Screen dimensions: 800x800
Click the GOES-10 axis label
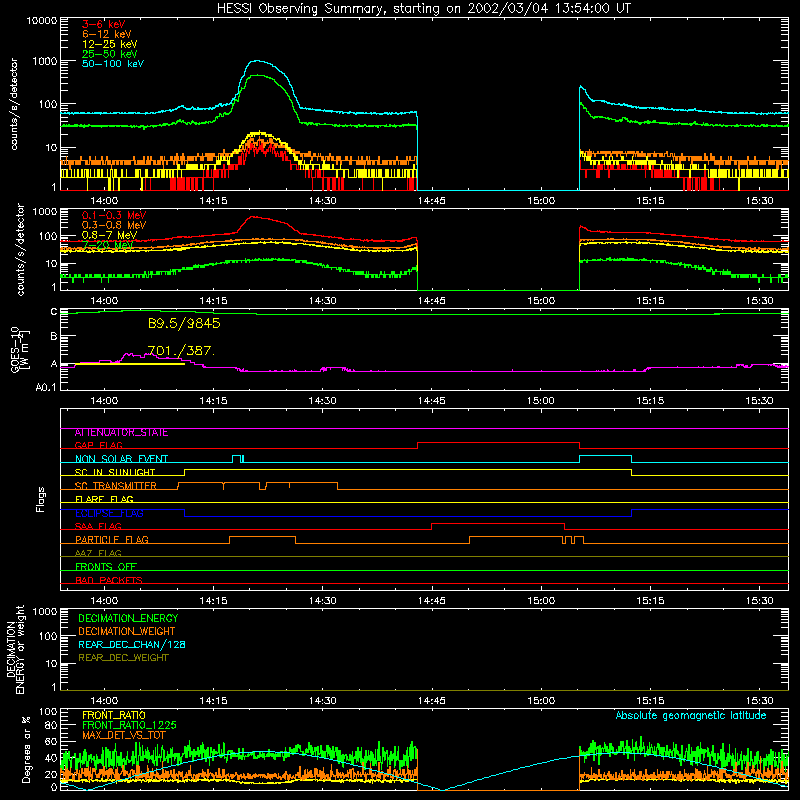(20, 349)
